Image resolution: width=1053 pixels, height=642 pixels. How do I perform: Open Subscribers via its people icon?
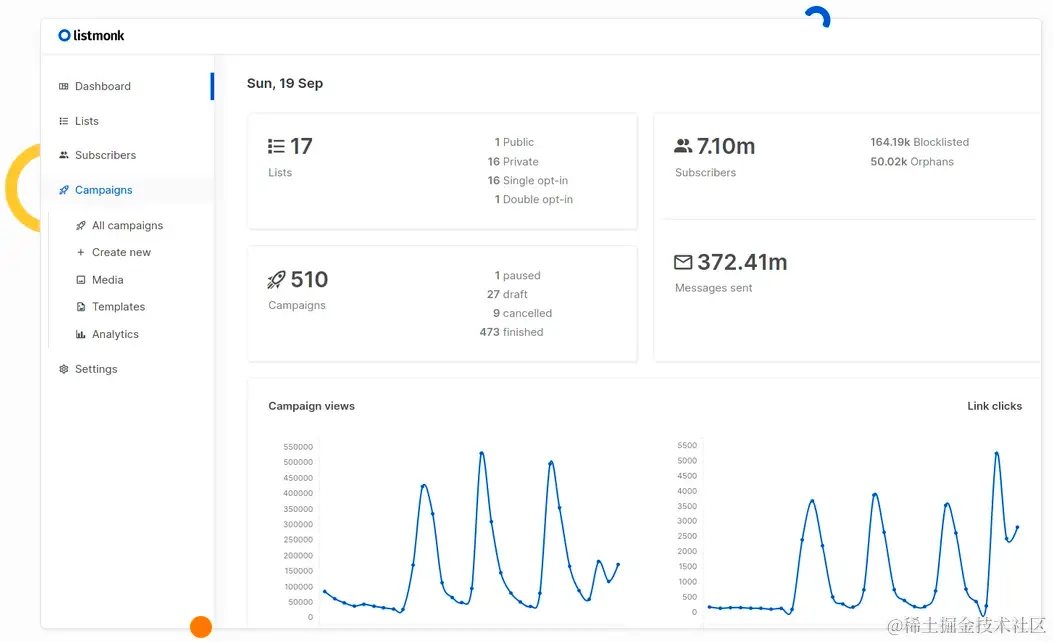[x=64, y=155]
